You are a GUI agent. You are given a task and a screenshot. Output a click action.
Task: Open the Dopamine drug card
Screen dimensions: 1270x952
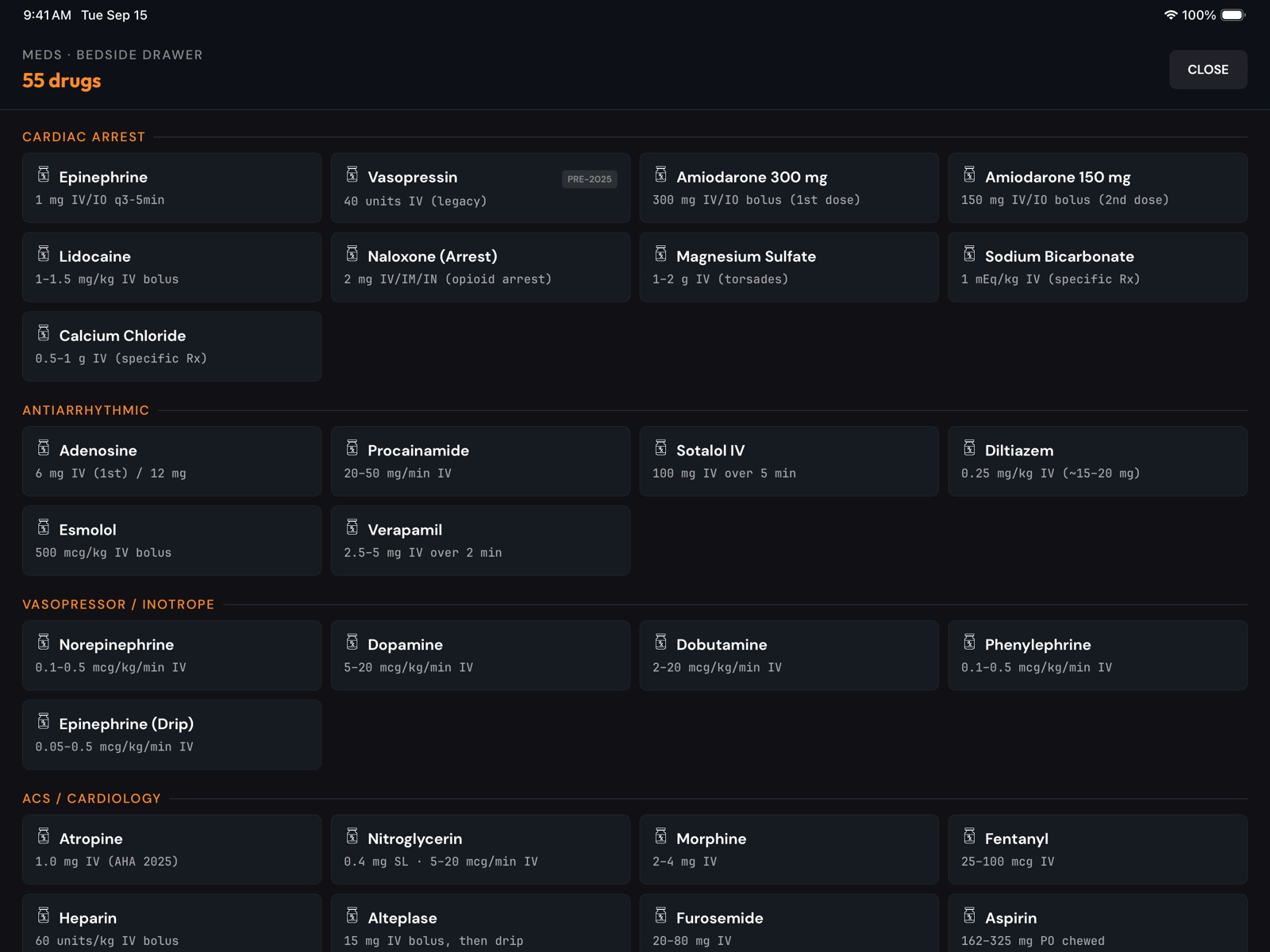[x=480, y=655]
